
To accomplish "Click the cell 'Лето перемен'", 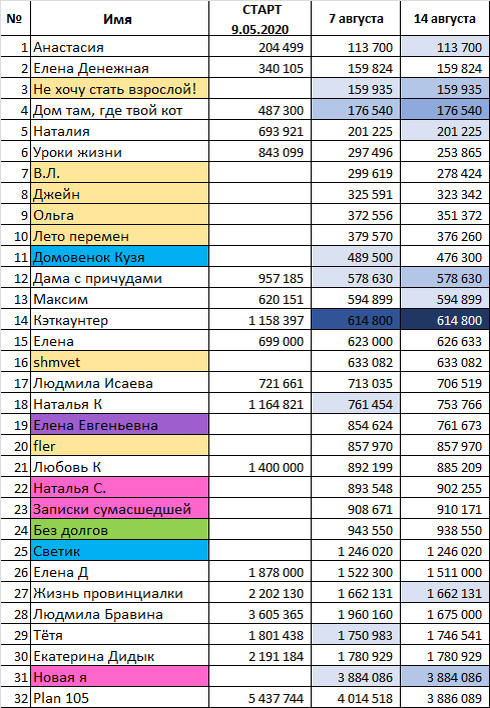I will [x=119, y=236].
